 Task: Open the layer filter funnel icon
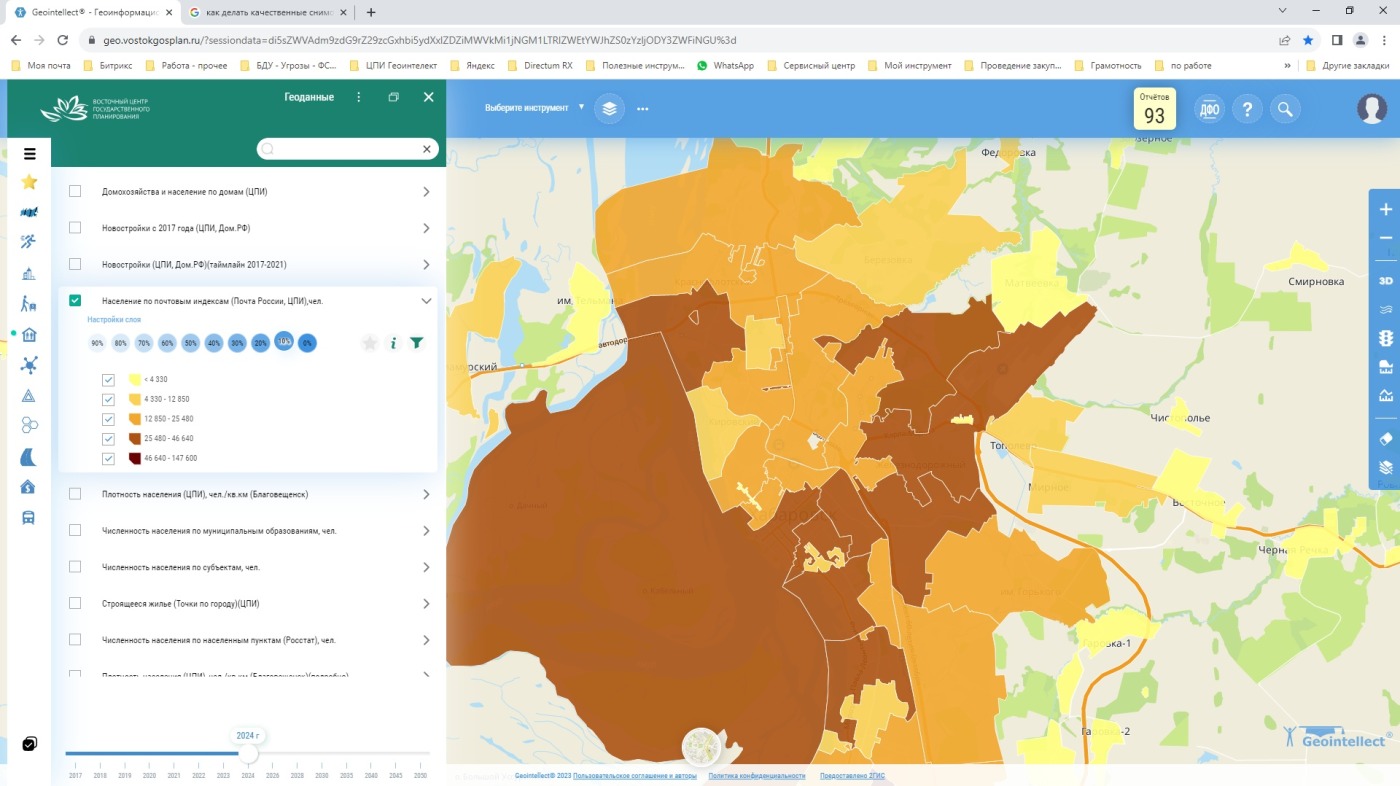point(417,343)
